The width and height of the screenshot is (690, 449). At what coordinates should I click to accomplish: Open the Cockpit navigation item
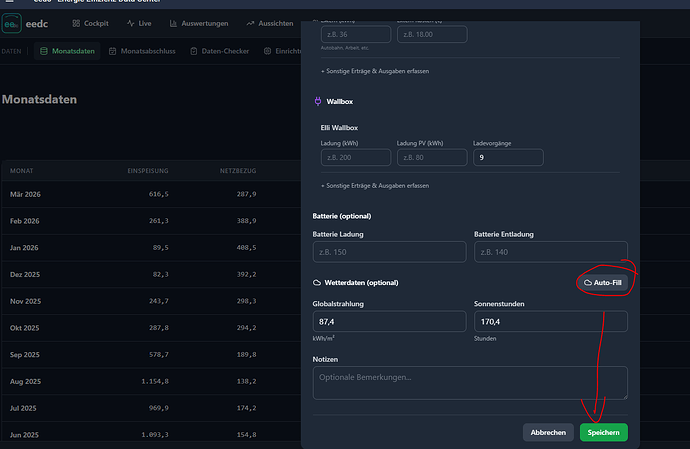point(90,23)
